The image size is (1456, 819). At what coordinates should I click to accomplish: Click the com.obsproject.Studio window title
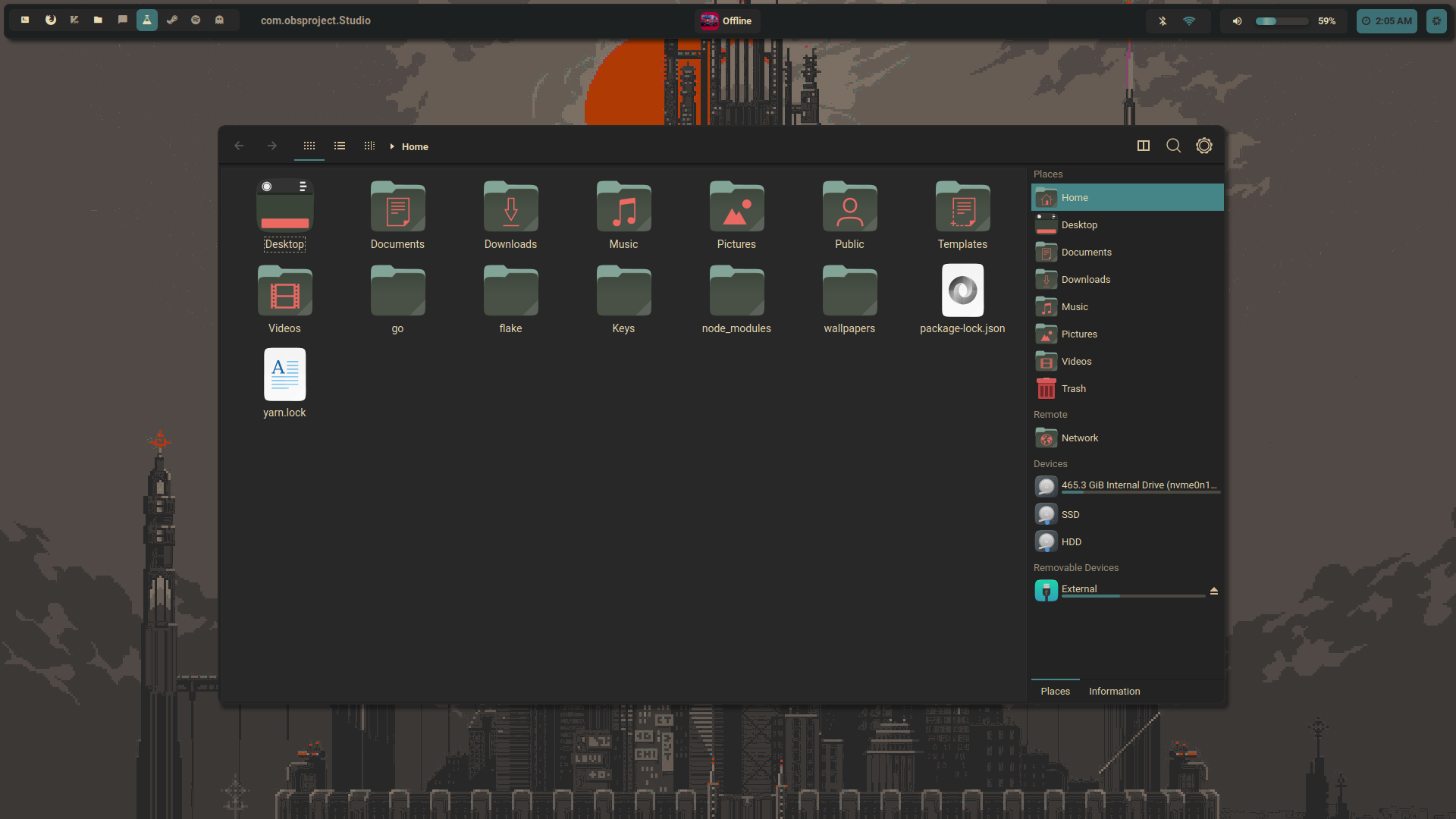click(x=315, y=20)
